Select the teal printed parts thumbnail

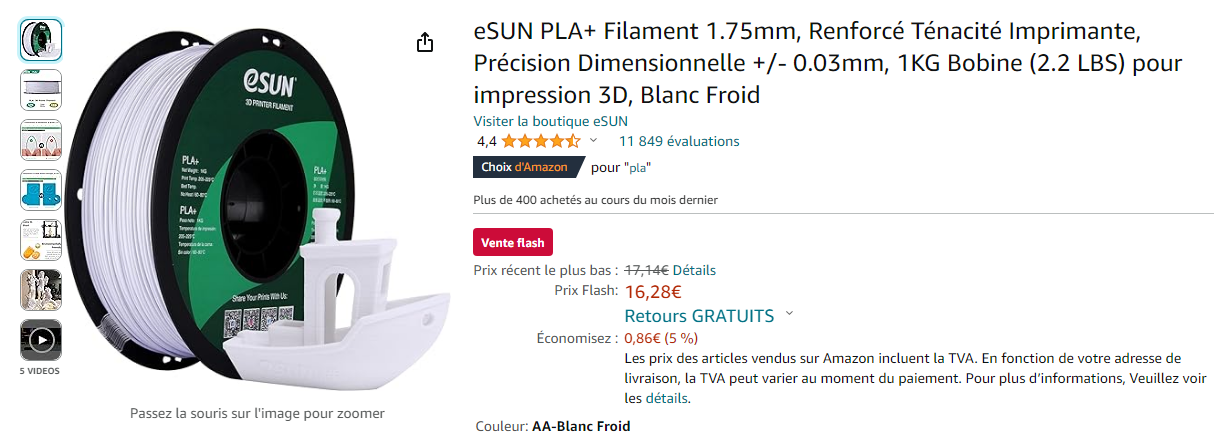click(x=41, y=189)
